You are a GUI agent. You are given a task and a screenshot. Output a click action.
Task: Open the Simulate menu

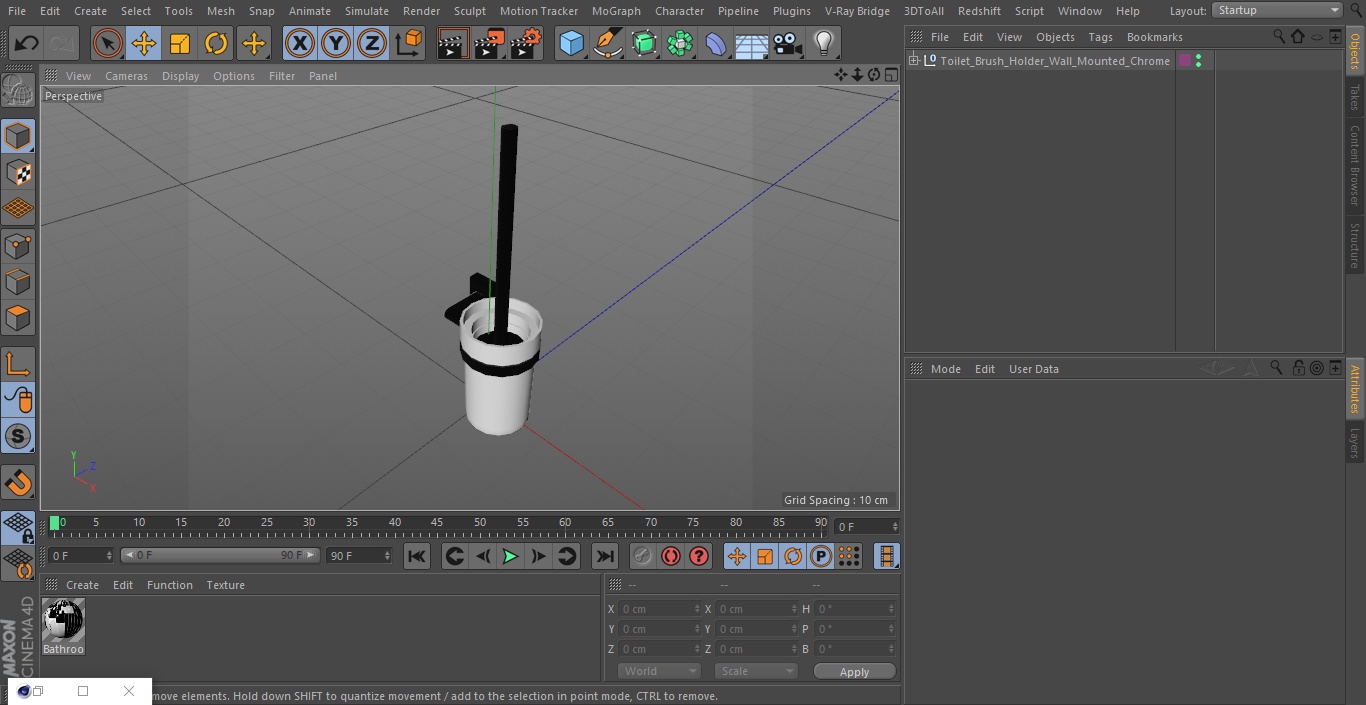(366, 11)
